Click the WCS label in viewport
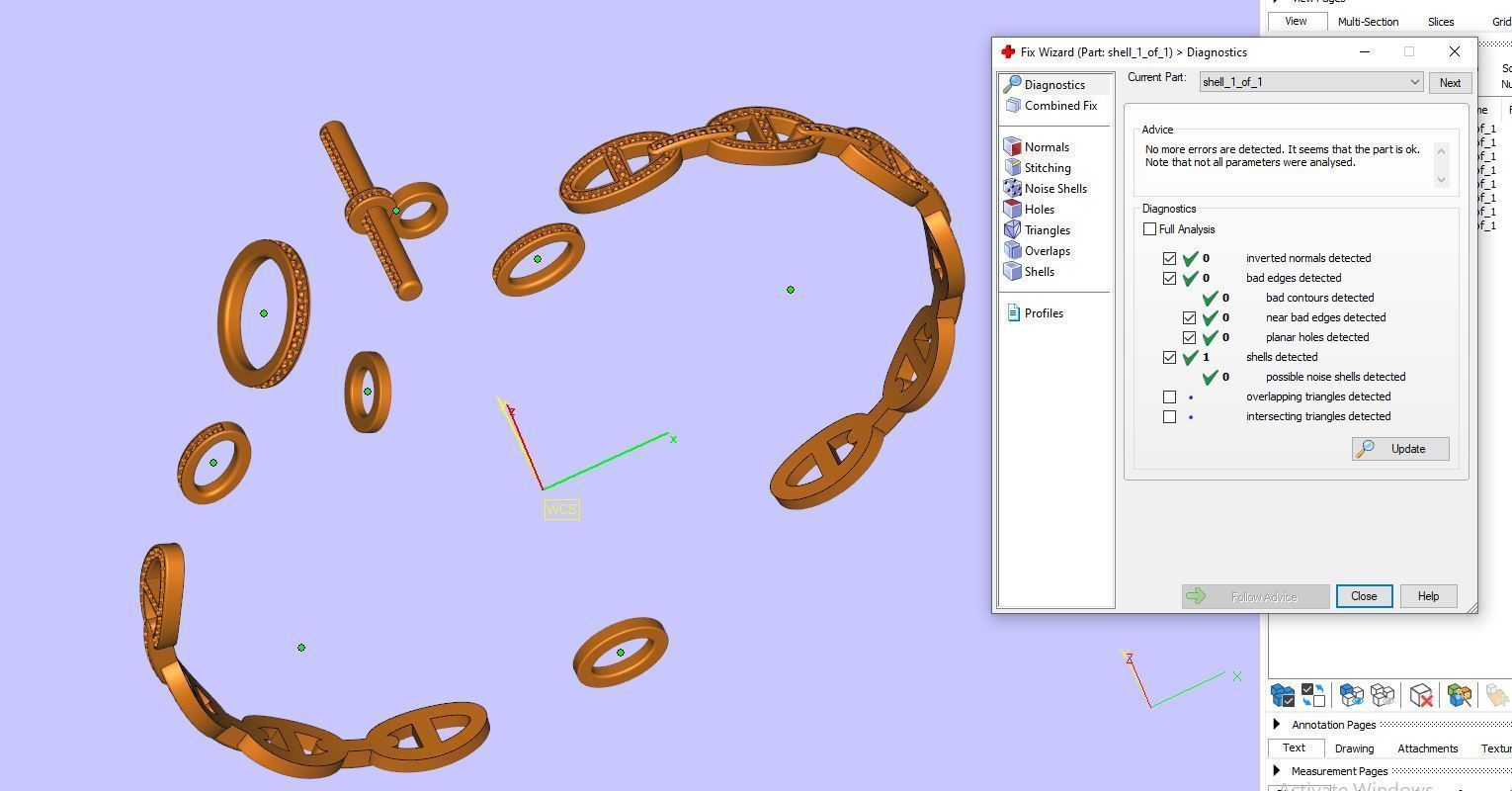The width and height of the screenshot is (1512, 791). pyautogui.click(x=561, y=509)
